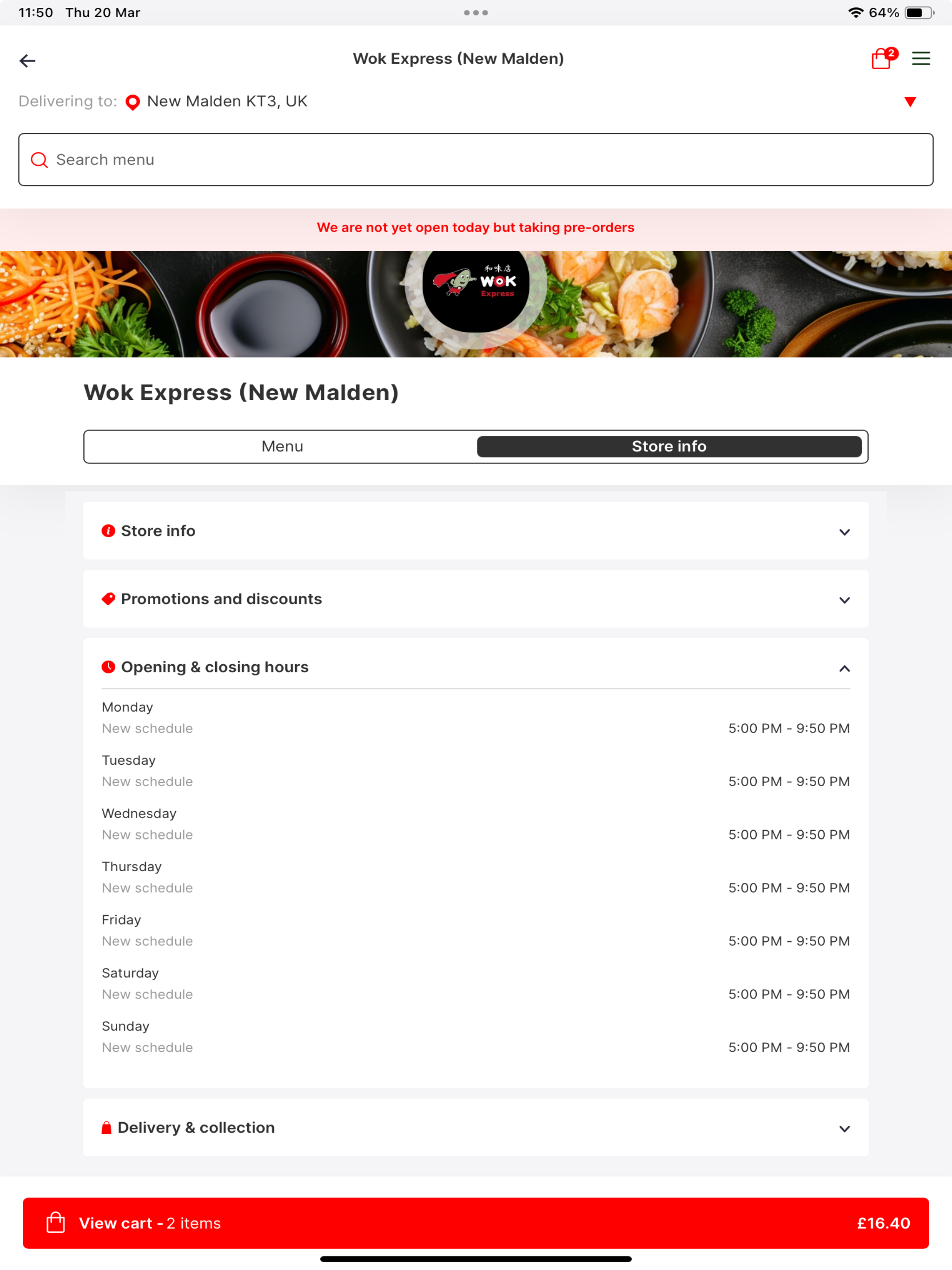Tap the Delivering to label

68,102
